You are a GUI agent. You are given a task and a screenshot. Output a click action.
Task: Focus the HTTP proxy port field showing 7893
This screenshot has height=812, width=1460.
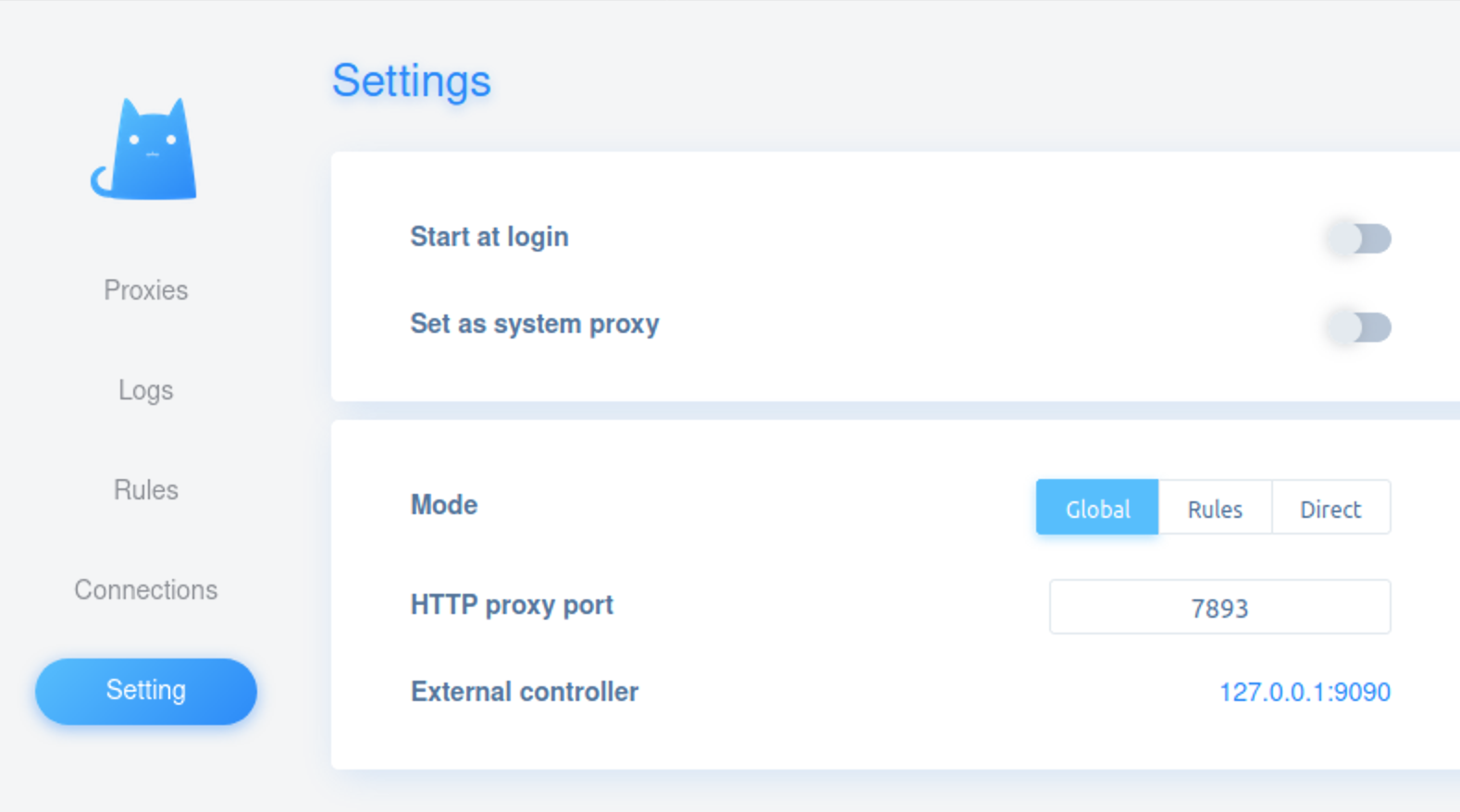tap(1219, 608)
